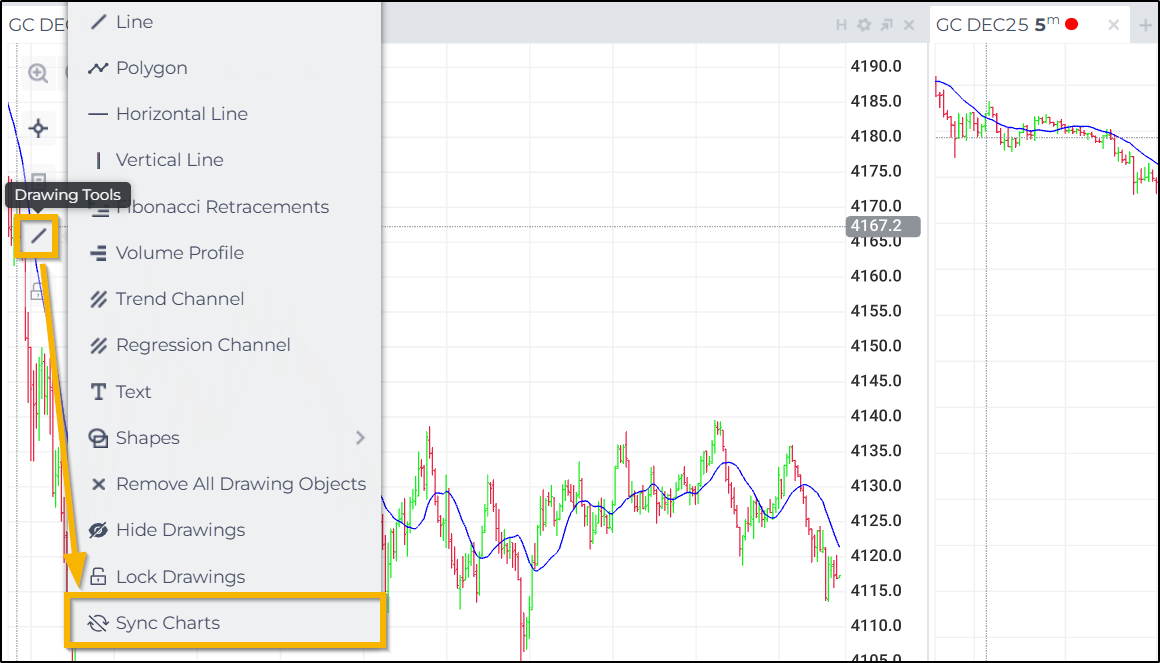The image size is (1160, 663).
Task: Choose Horizontal Line from the drawing menu
Action: pyautogui.click(x=182, y=114)
